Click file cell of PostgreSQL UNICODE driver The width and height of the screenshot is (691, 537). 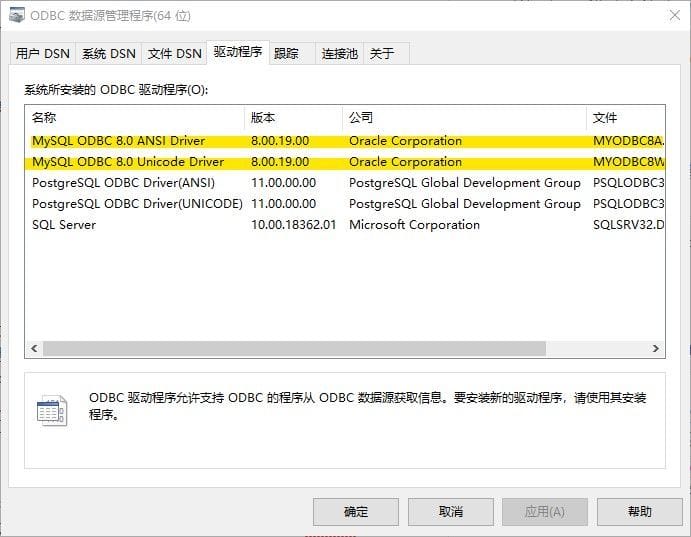[628, 204]
